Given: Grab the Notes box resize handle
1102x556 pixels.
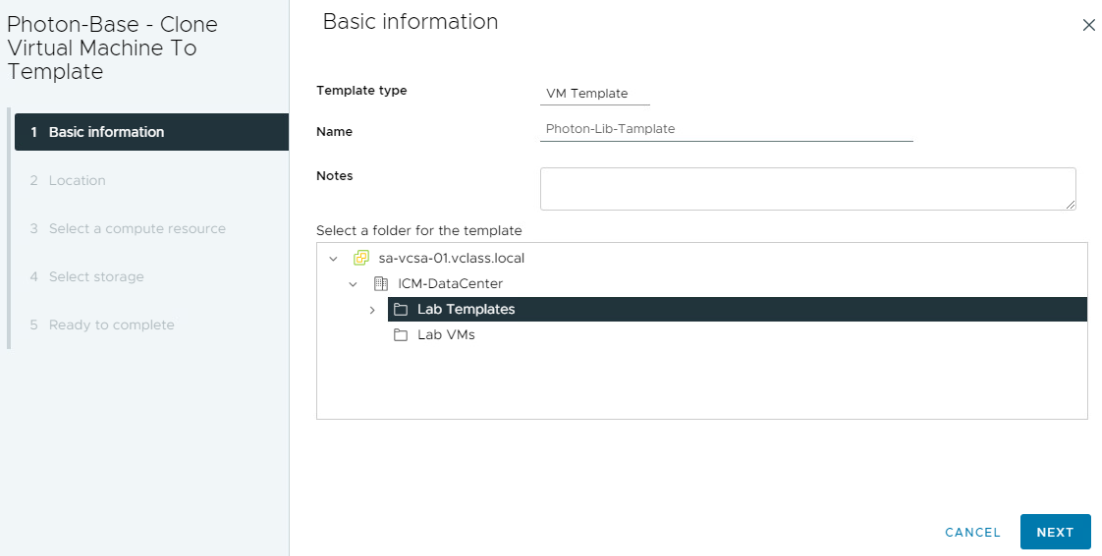Looking at the screenshot, I should click(1070, 204).
